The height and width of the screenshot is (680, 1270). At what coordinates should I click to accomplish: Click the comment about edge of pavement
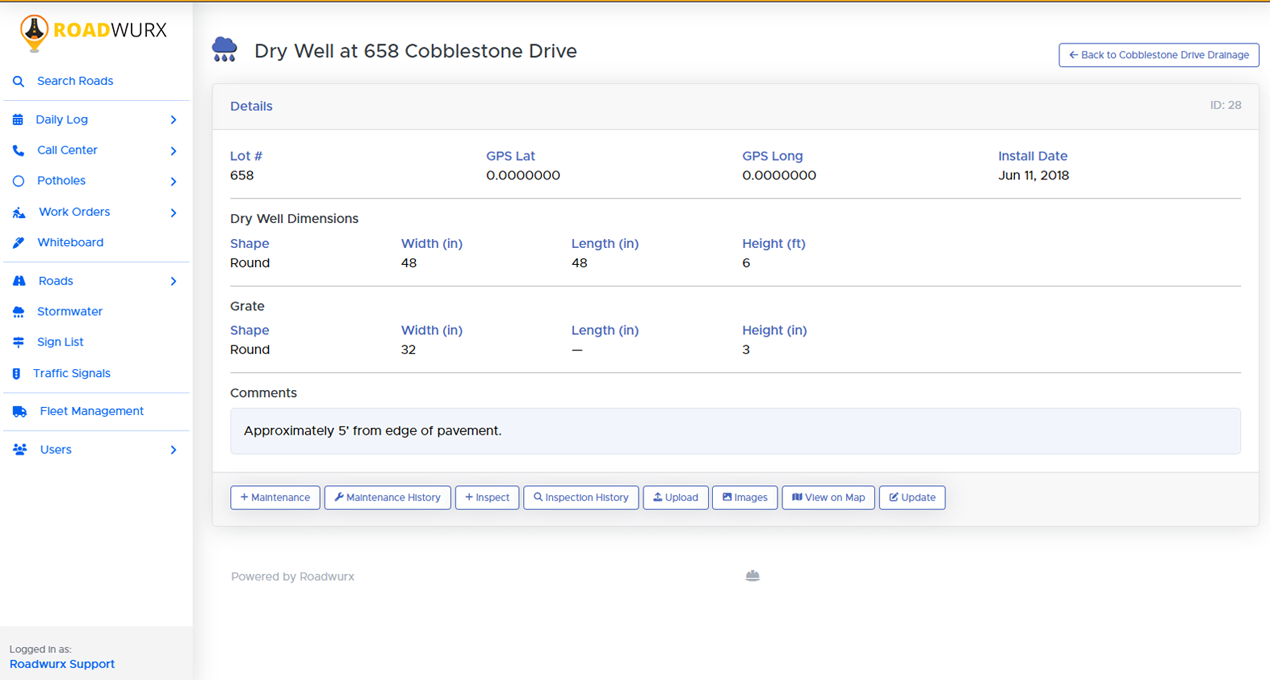372,431
